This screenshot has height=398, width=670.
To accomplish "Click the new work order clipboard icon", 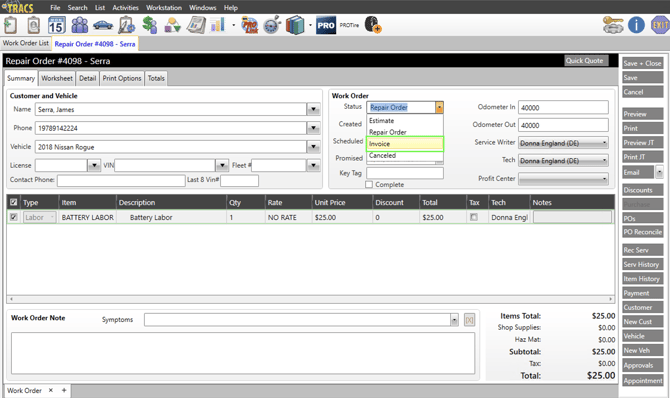I will [10, 25].
